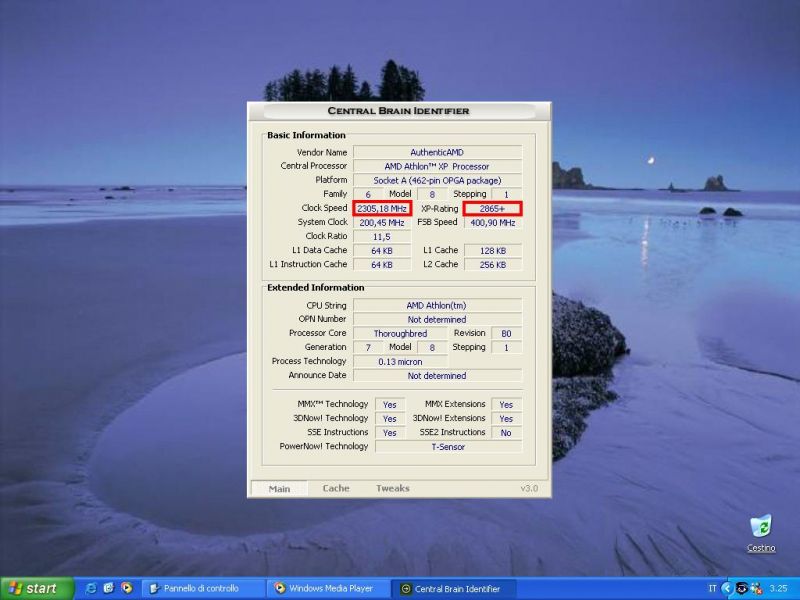Click the Show Desktop quick launch icon
The width and height of the screenshot is (800, 600).
(109, 588)
